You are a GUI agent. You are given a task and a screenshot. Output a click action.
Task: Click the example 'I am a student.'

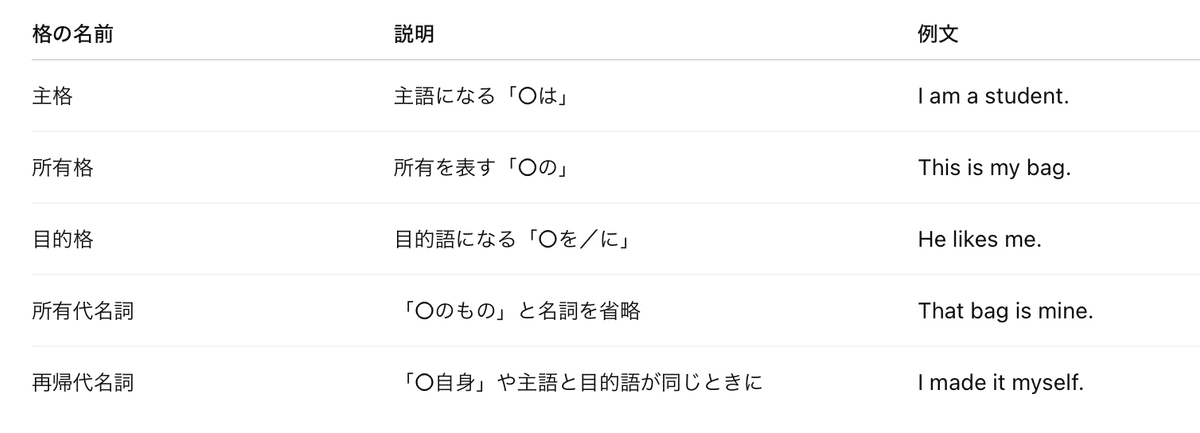pyautogui.click(x=994, y=96)
